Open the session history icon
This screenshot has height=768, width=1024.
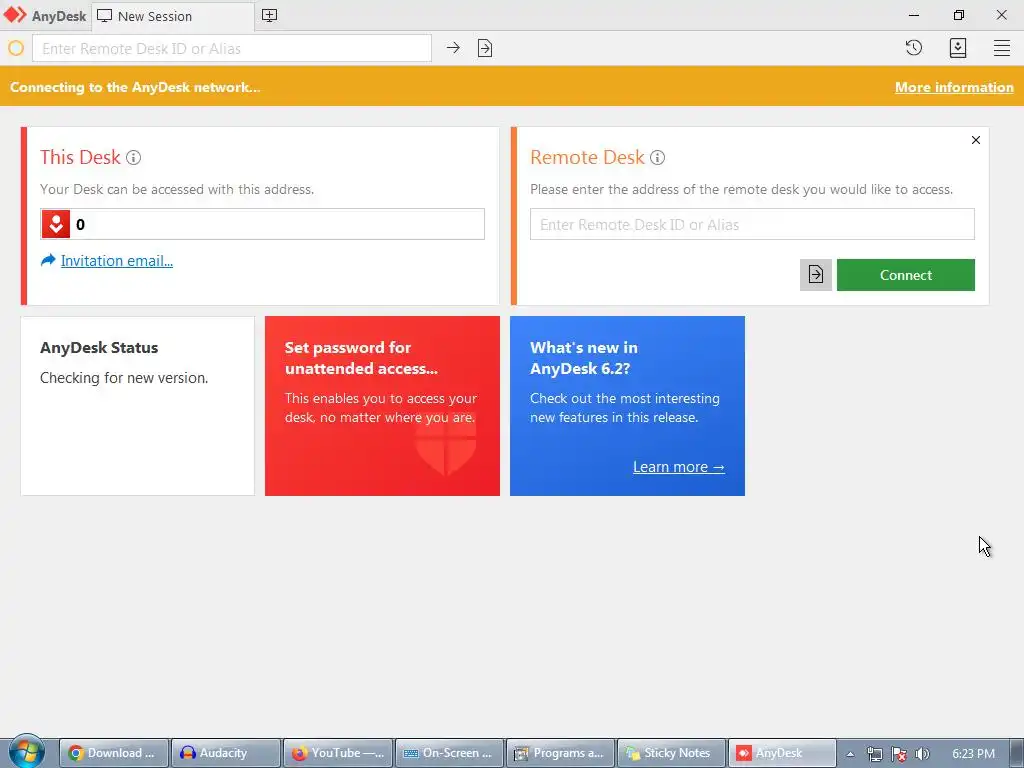(x=914, y=48)
